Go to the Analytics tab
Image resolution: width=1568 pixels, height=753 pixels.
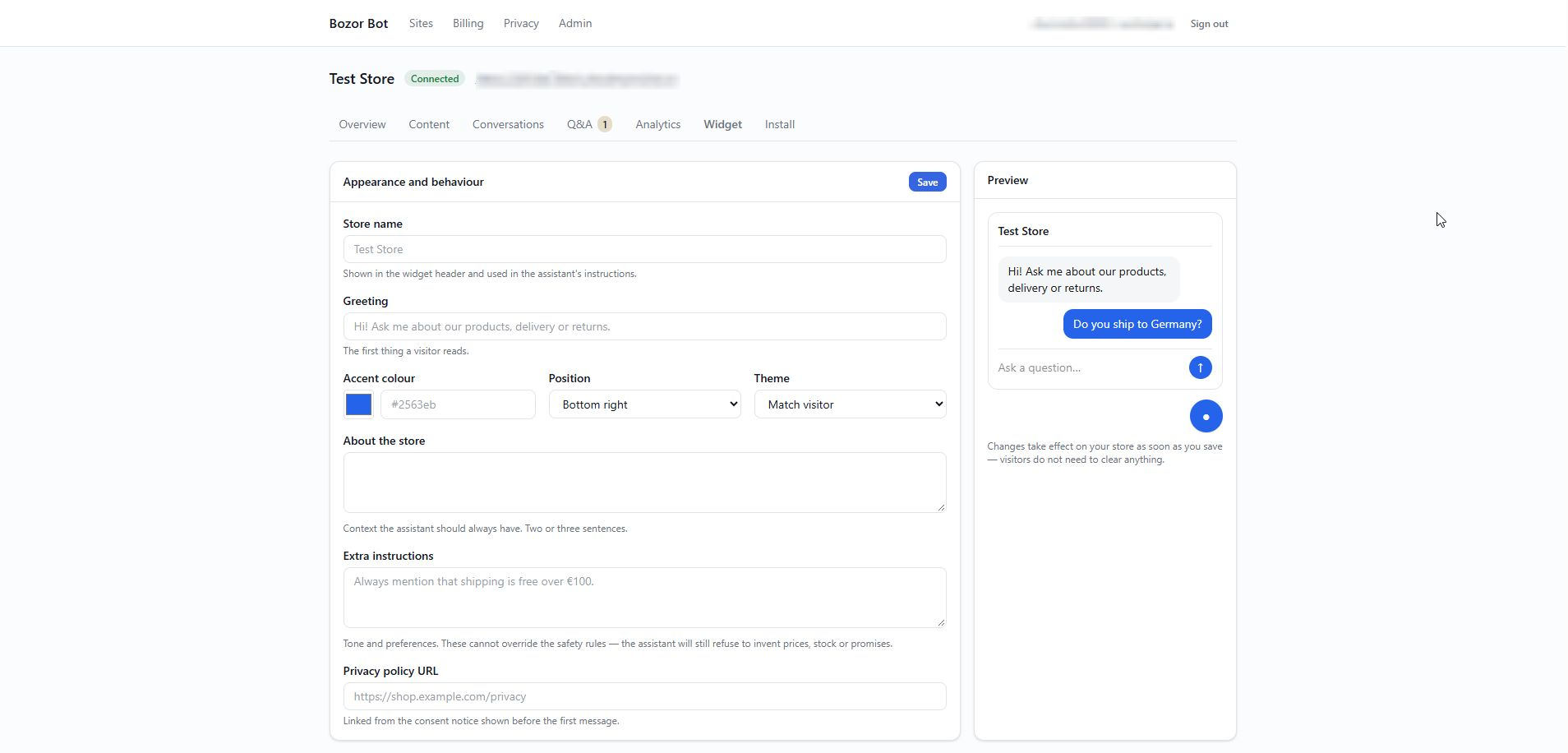tap(657, 124)
